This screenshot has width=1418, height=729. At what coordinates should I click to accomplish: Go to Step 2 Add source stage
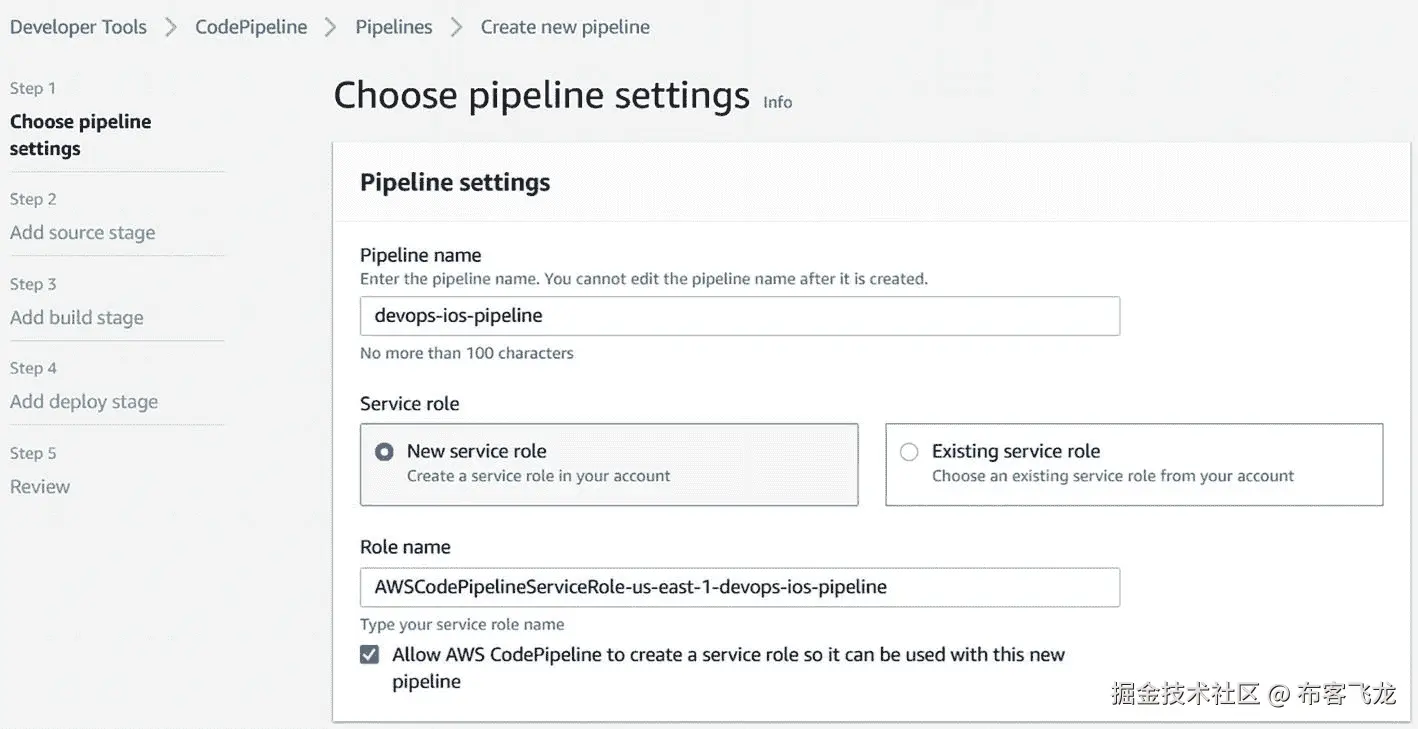pyautogui.click(x=82, y=233)
